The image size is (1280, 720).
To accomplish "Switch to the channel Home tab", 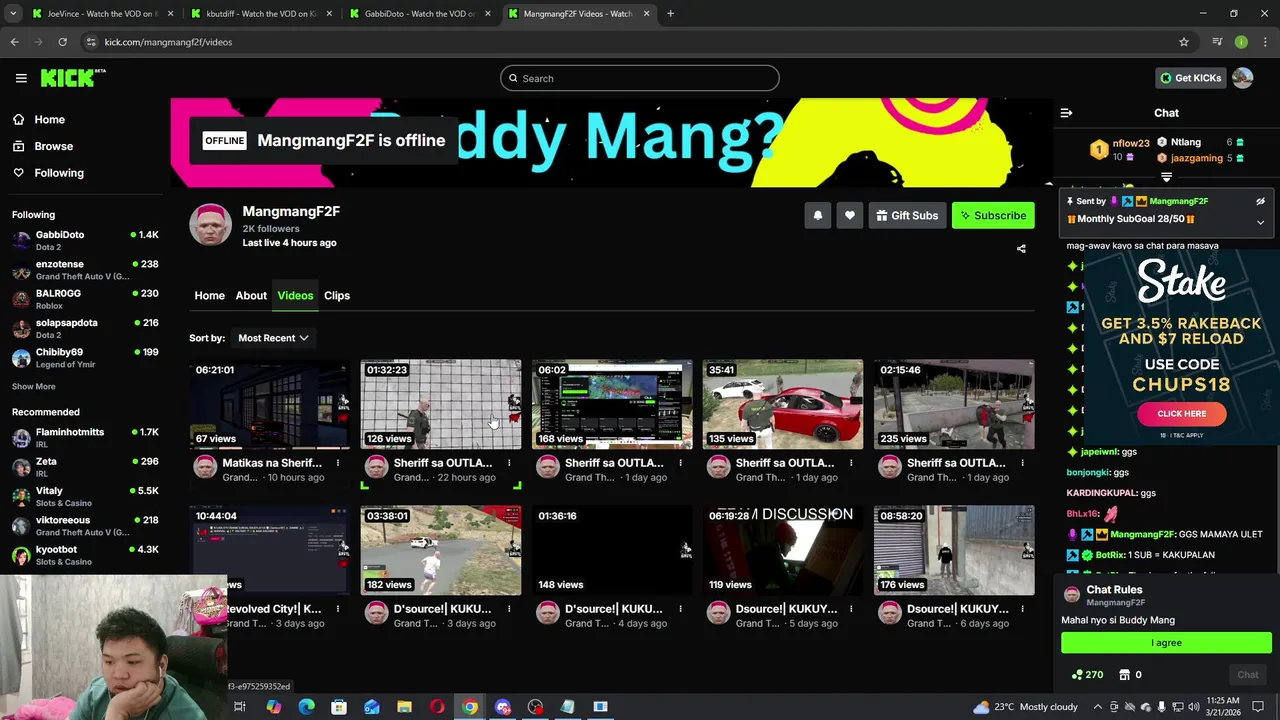I will [x=209, y=295].
